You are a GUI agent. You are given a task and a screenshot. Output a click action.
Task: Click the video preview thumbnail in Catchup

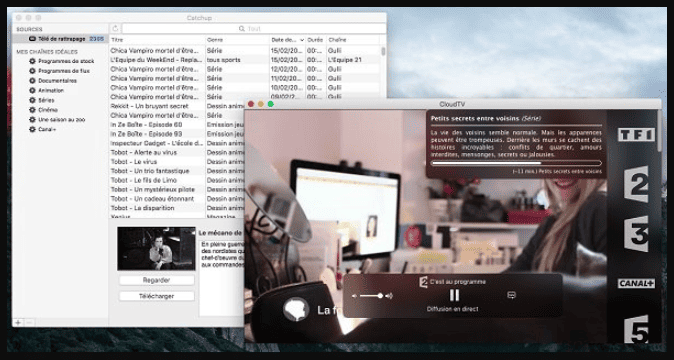tap(156, 249)
